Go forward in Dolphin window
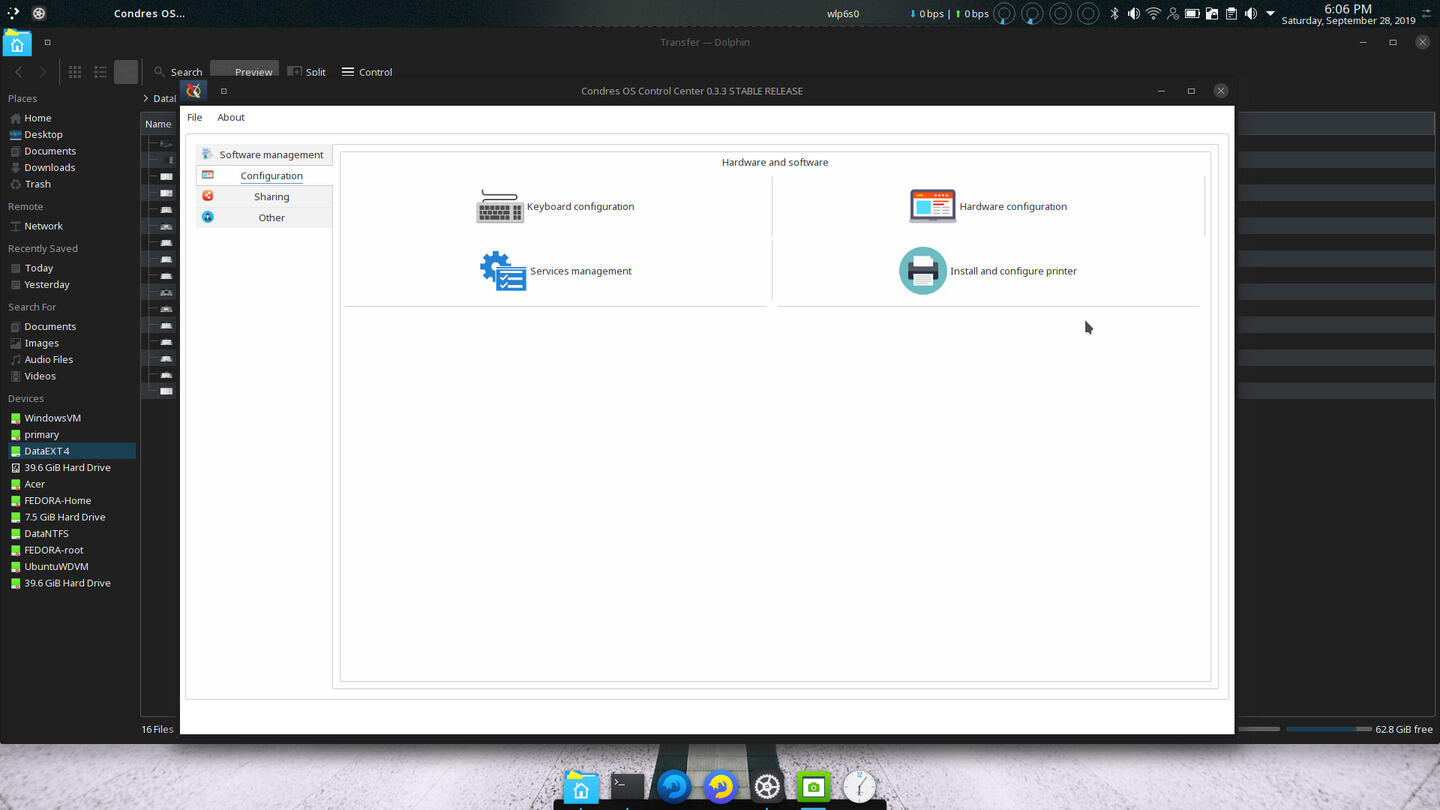 42,72
